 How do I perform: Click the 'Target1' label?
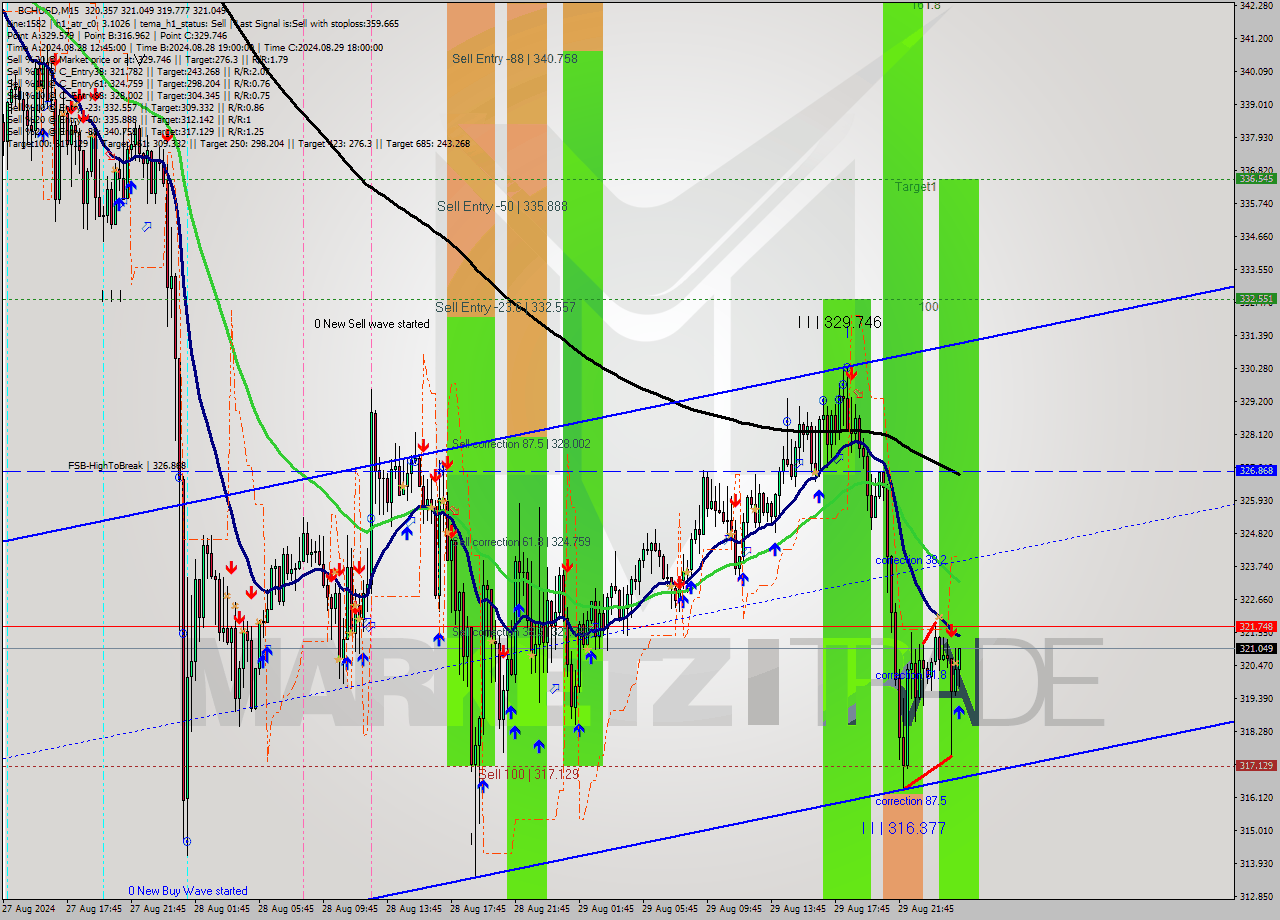click(x=916, y=187)
